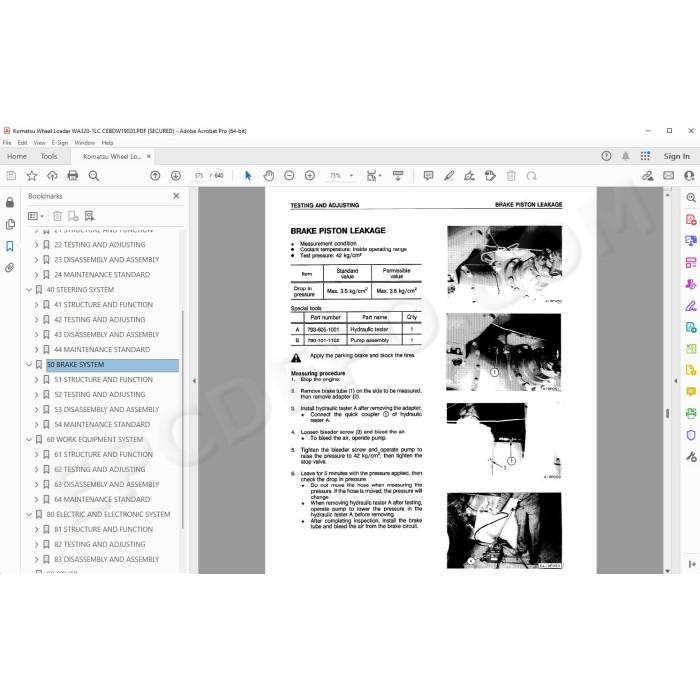700x700 pixels.
Task: Expand the right tools pane arrow
Action: click(675, 381)
